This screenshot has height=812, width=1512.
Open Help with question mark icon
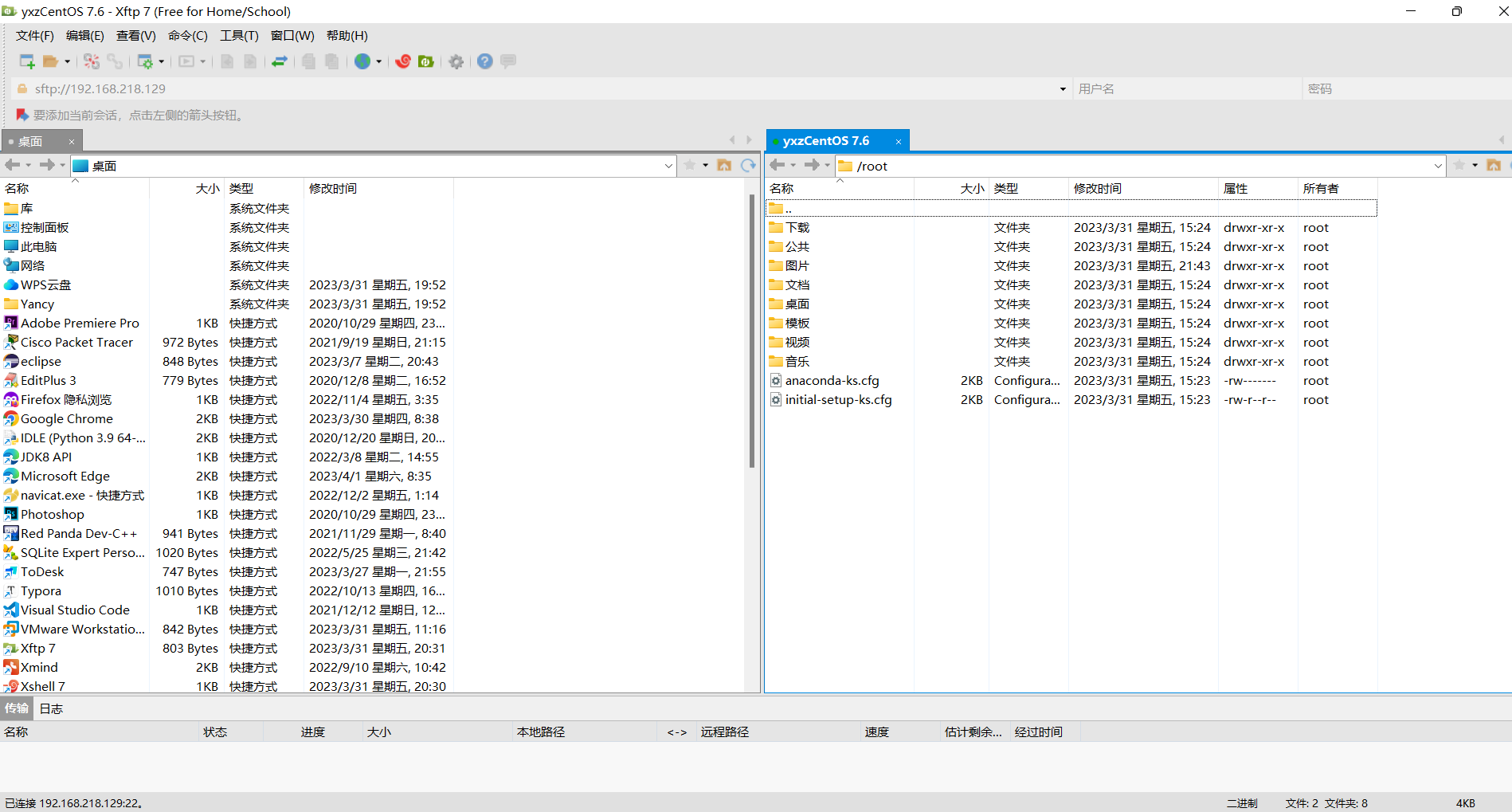485,61
